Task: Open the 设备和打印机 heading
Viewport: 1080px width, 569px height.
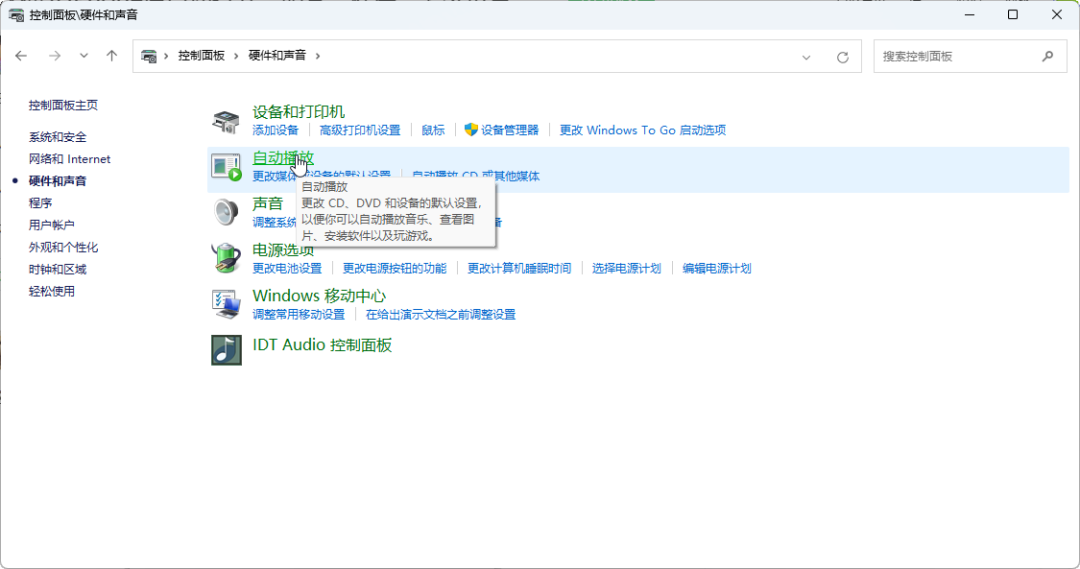Action: tap(298, 112)
